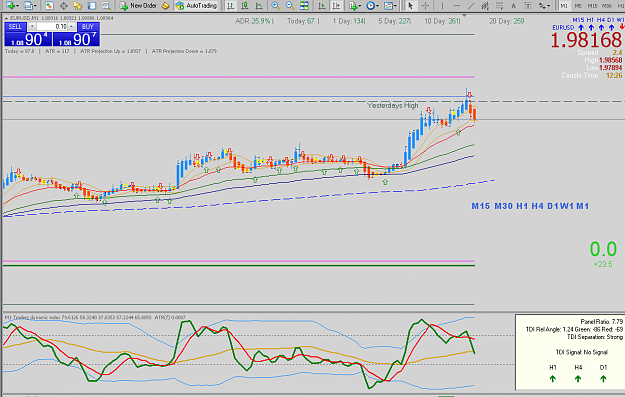The height and width of the screenshot is (397, 625).
Task: Zoom out of the chart
Action: pos(290,6)
